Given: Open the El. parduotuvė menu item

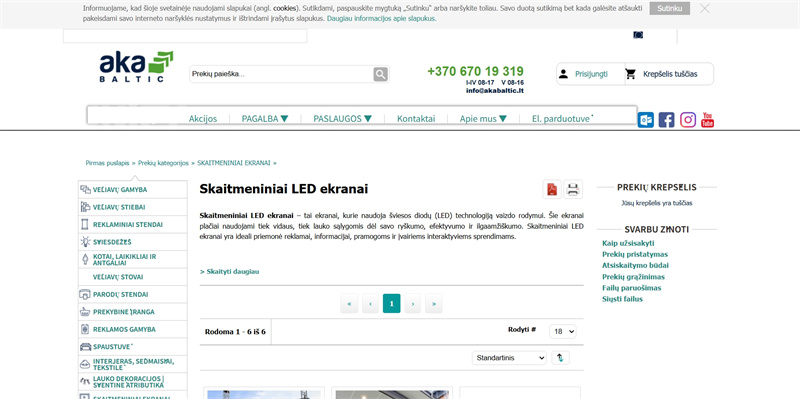Looking at the screenshot, I should pos(562,118).
